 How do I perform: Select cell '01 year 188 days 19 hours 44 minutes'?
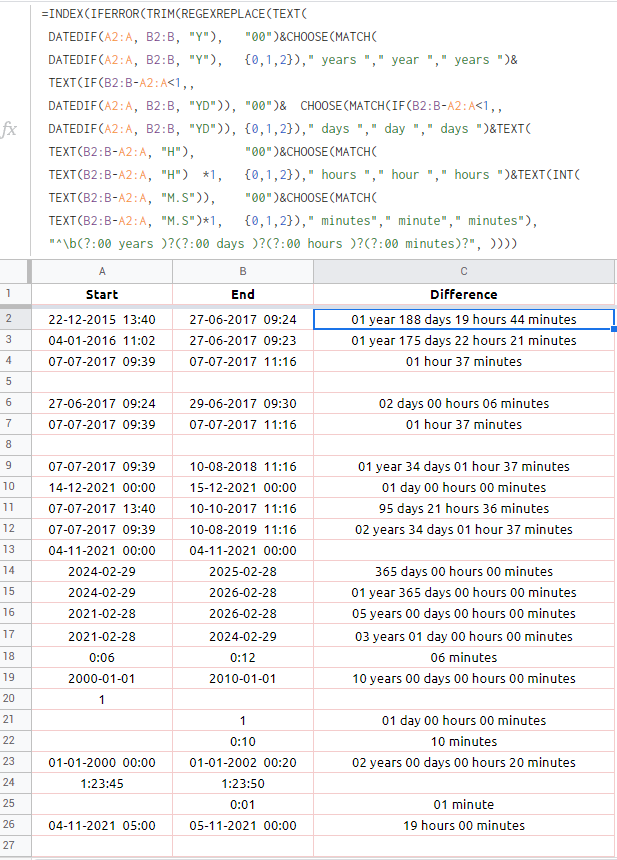pos(464,319)
